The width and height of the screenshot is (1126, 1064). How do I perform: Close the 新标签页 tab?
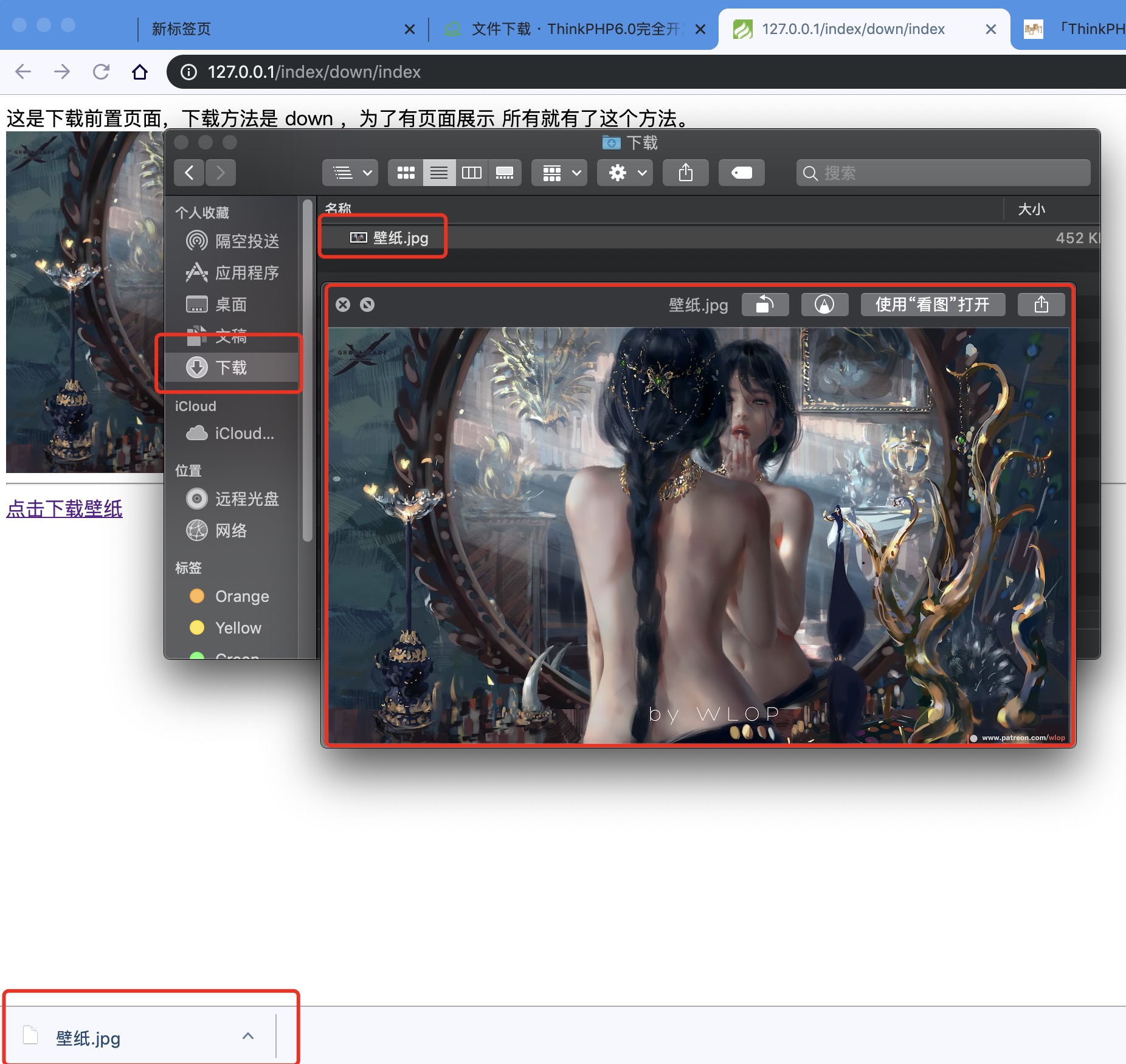[410, 29]
